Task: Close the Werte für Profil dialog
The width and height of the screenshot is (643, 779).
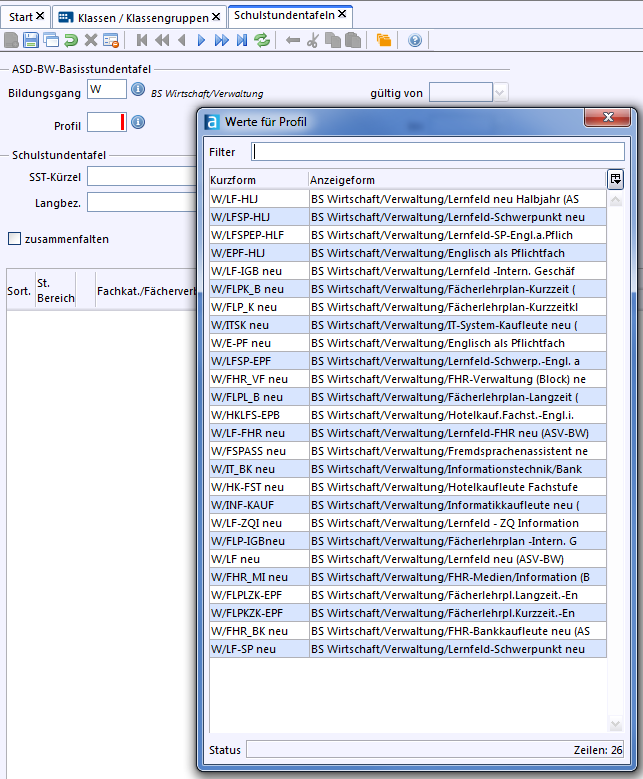Action: tap(607, 121)
